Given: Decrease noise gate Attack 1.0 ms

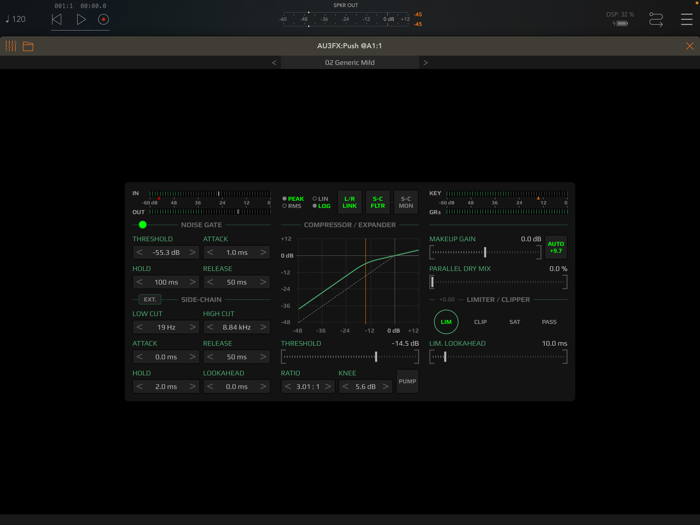Looking at the screenshot, I should point(210,252).
